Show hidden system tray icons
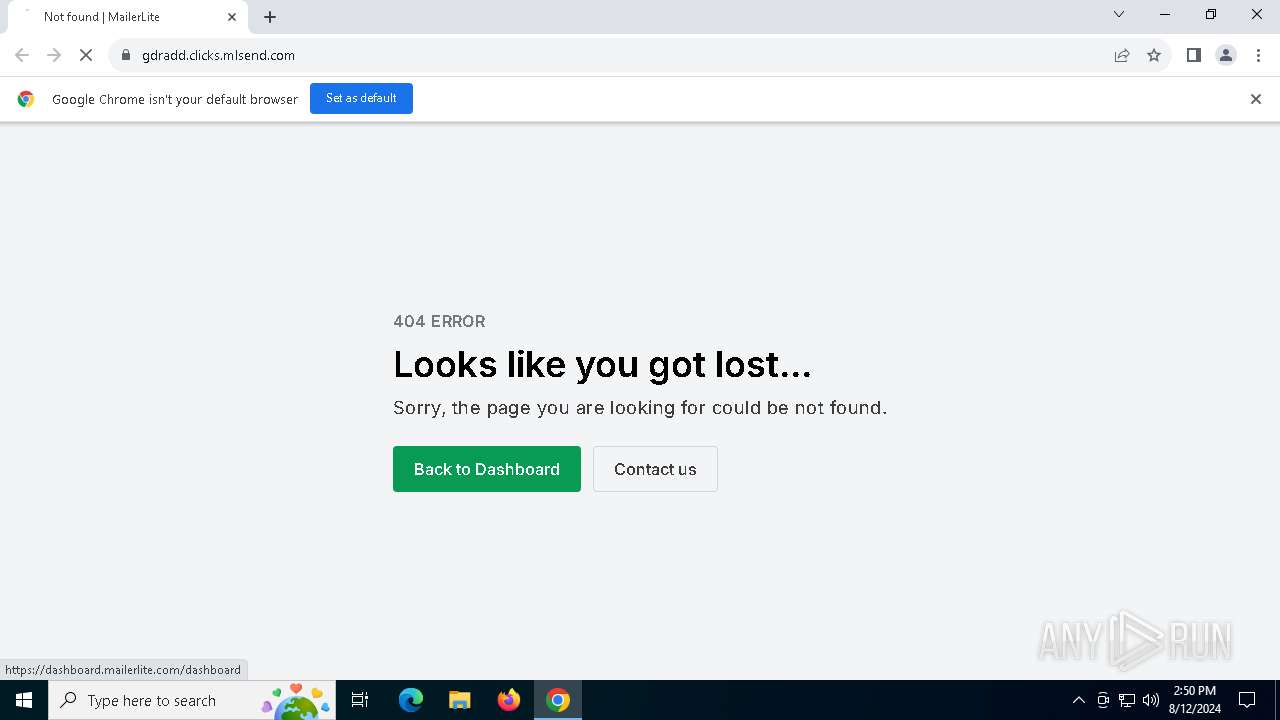Image resolution: width=1280 pixels, height=720 pixels. pos(1078,700)
